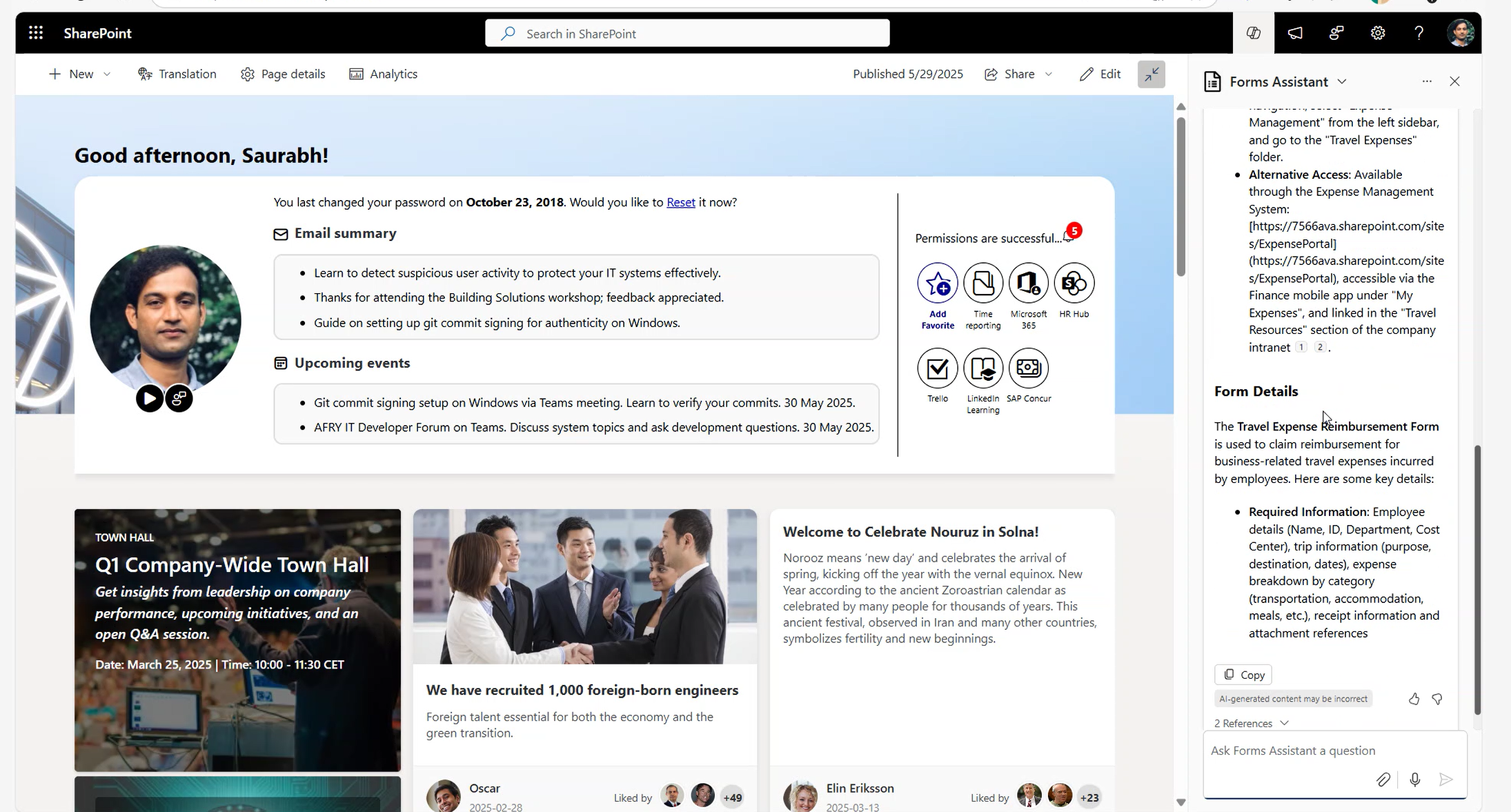Viewport: 1511px width, 812px height.
Task: Open 'We have recruited 1,000 foreign-born engineers' headline
Action: point(582,690)
